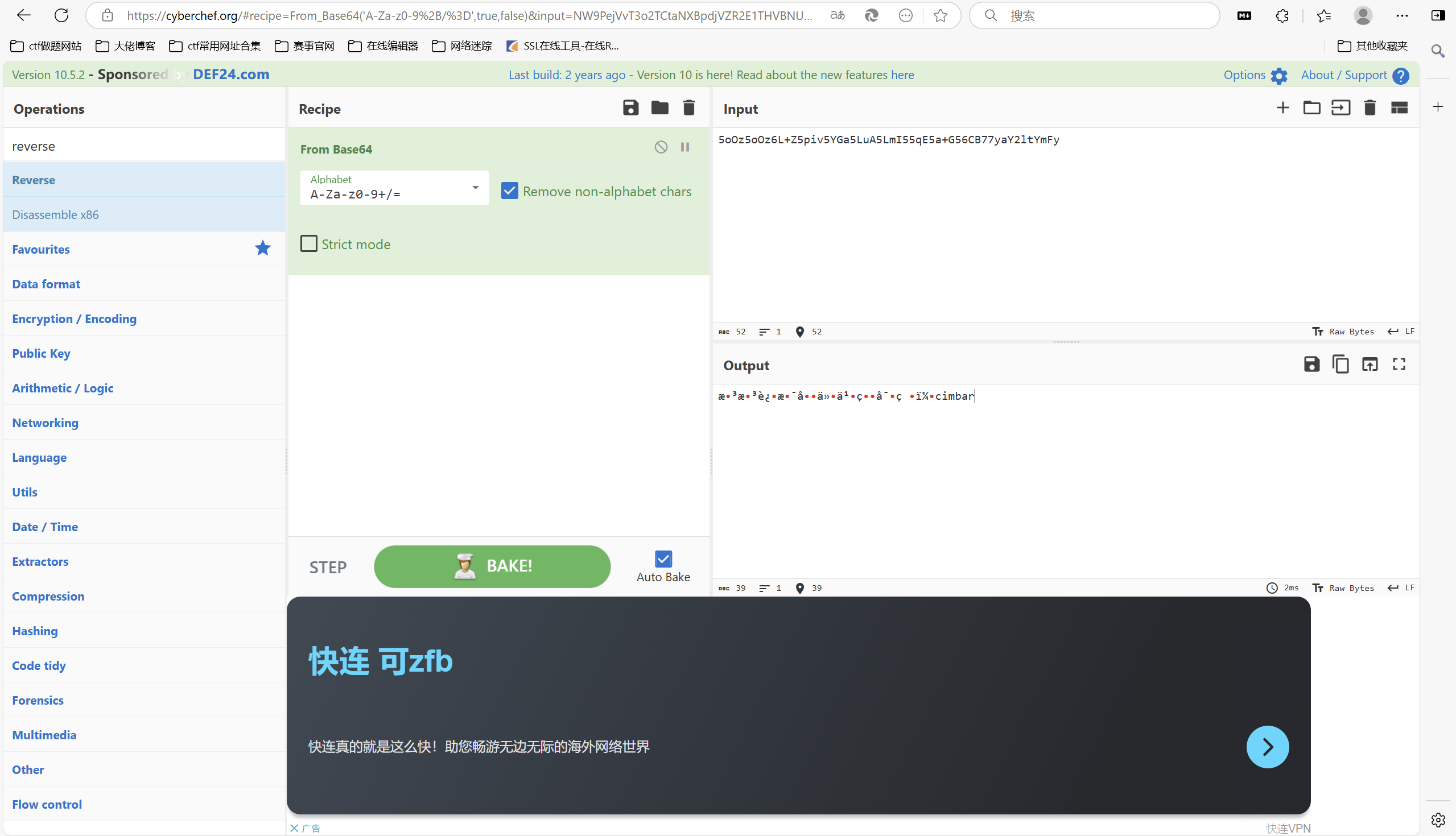Click the browser address bar
Image resolution: width=1456 pixels, height=836 pixels.
click(469, 15)
